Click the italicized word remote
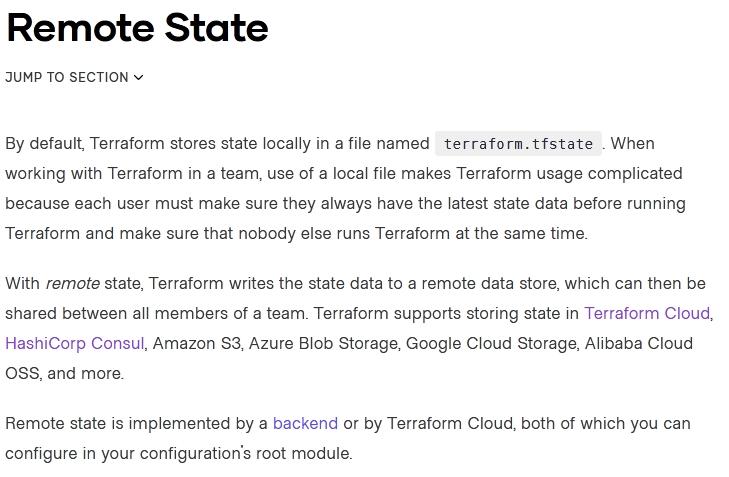729x477 pixels. click(x=72, y=283)
